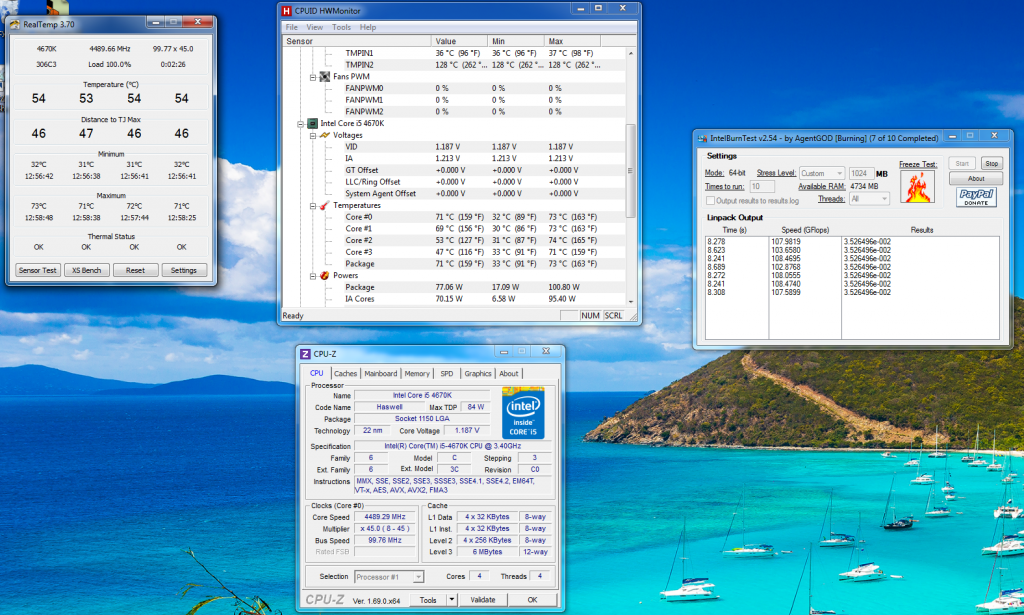Image resolution: width=1024 pixels, height=615 pixels.
Task: Collapse the Temperatures tree node
Action: pos(313,206)
